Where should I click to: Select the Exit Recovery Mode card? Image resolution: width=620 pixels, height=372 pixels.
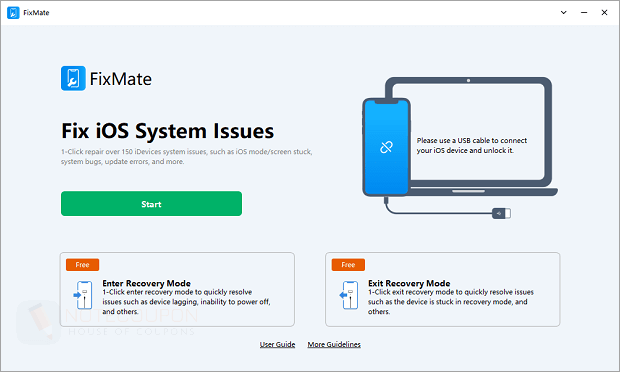coord(442,289)
